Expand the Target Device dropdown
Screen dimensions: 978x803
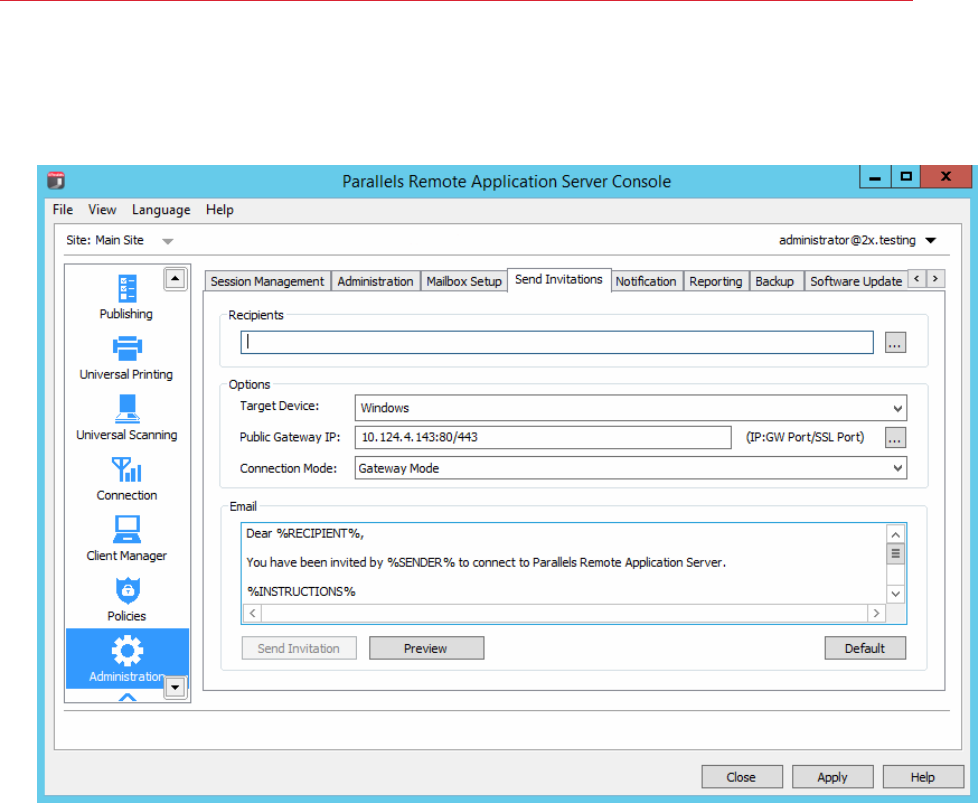(x=897, y=409)
